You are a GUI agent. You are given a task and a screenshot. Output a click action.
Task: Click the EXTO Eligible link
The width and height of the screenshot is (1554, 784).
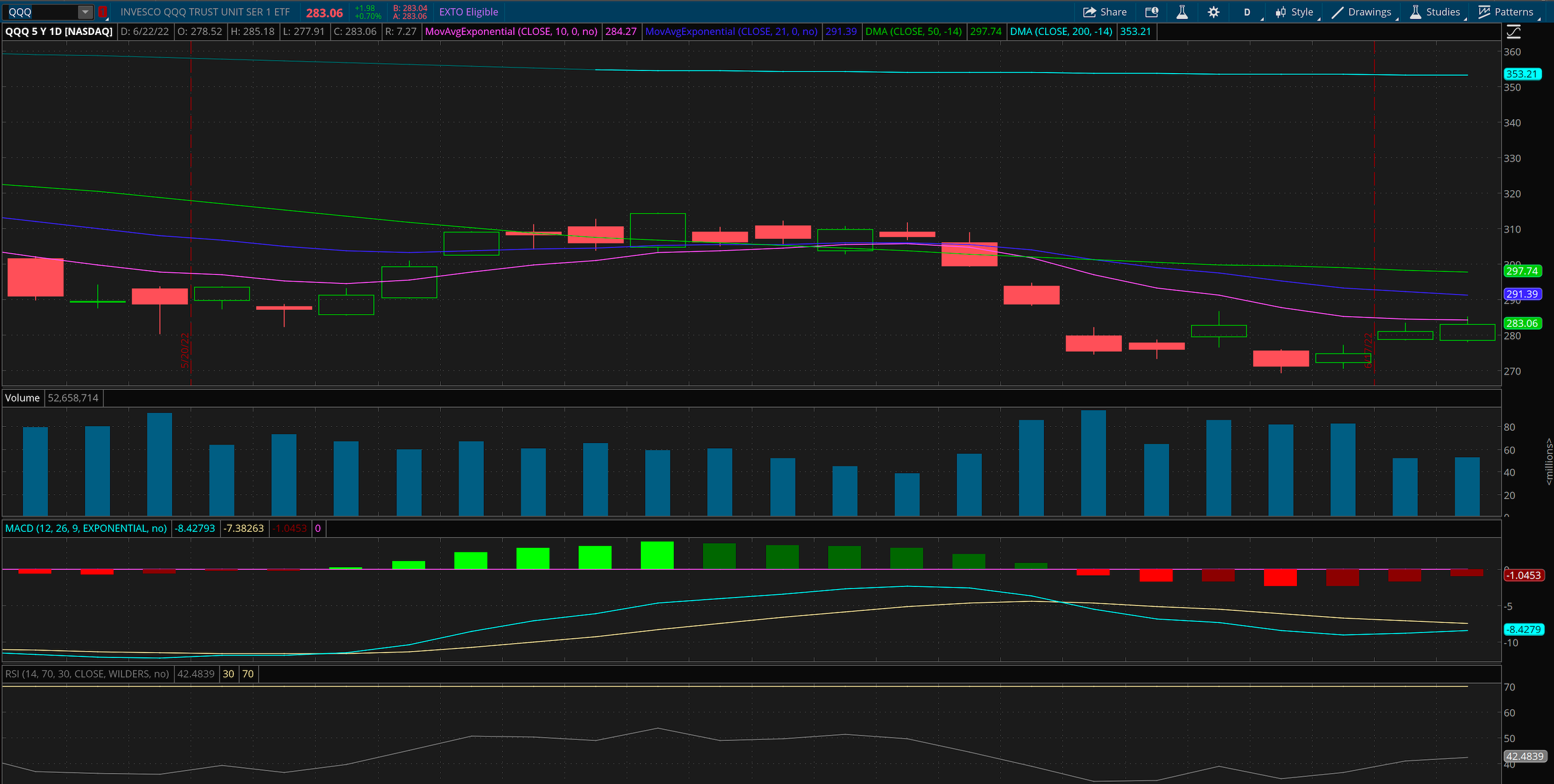pyautogui.click(x=468, y=12)
